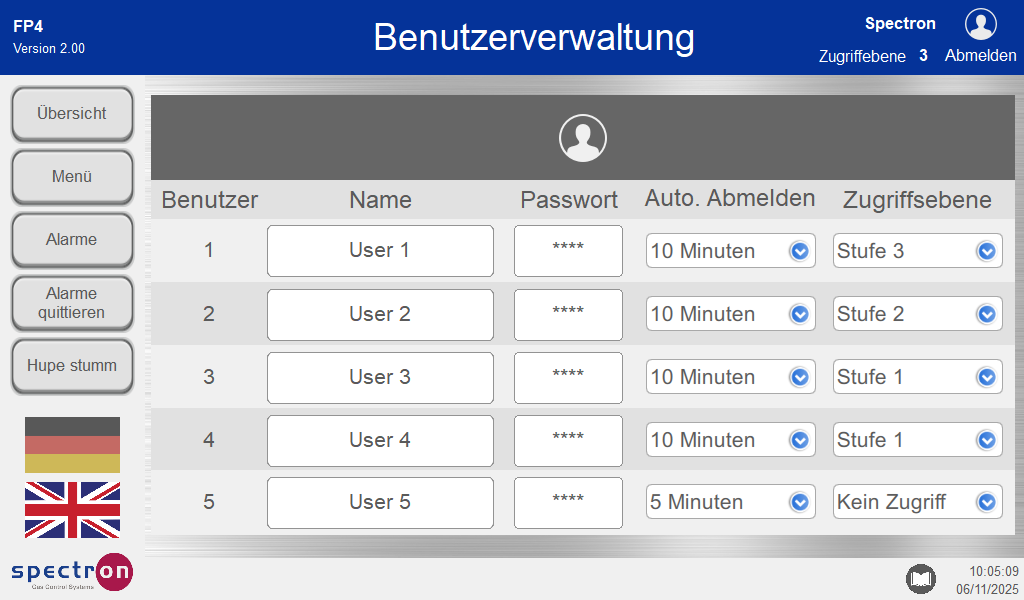
Task: Switch language using the German flag
Action: point(72,445)
